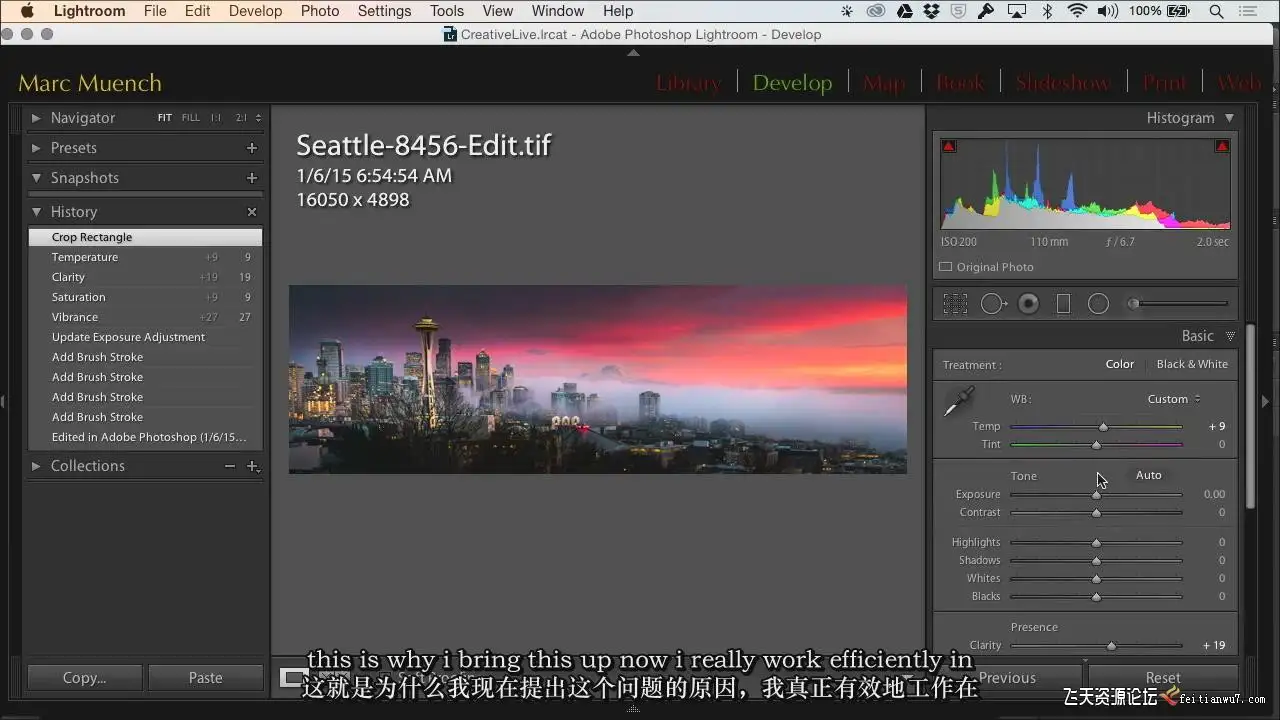
Task: Set treatment to Black & White
Action: click(x=1192, y=364)
